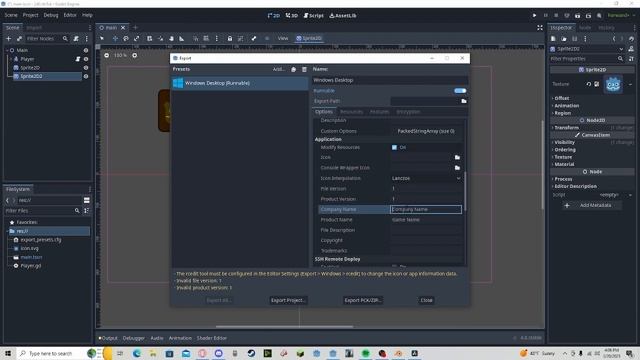640x360 pixels.
Task: Click Export PCK/ZIP button
Action: [363, 300]
